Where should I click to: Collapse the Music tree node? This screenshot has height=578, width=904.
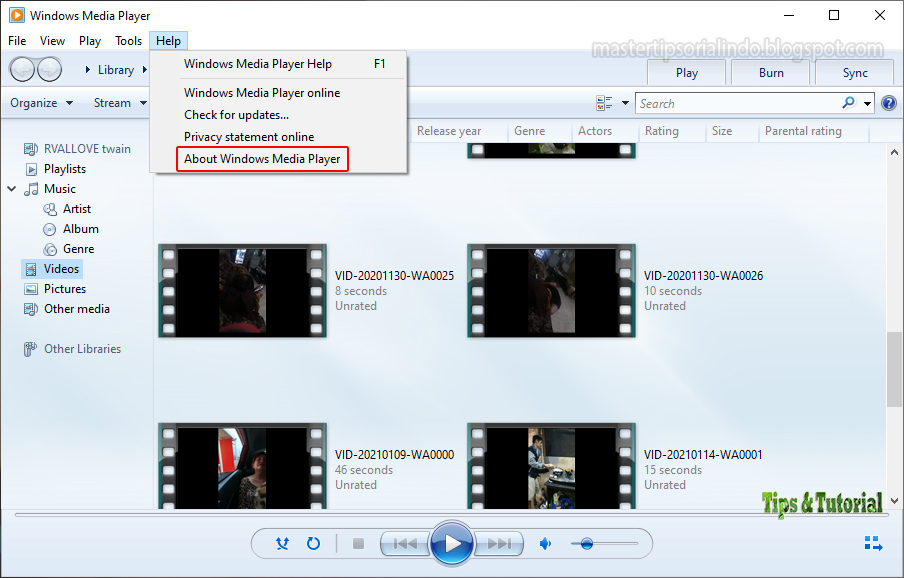tap(11, 189)
